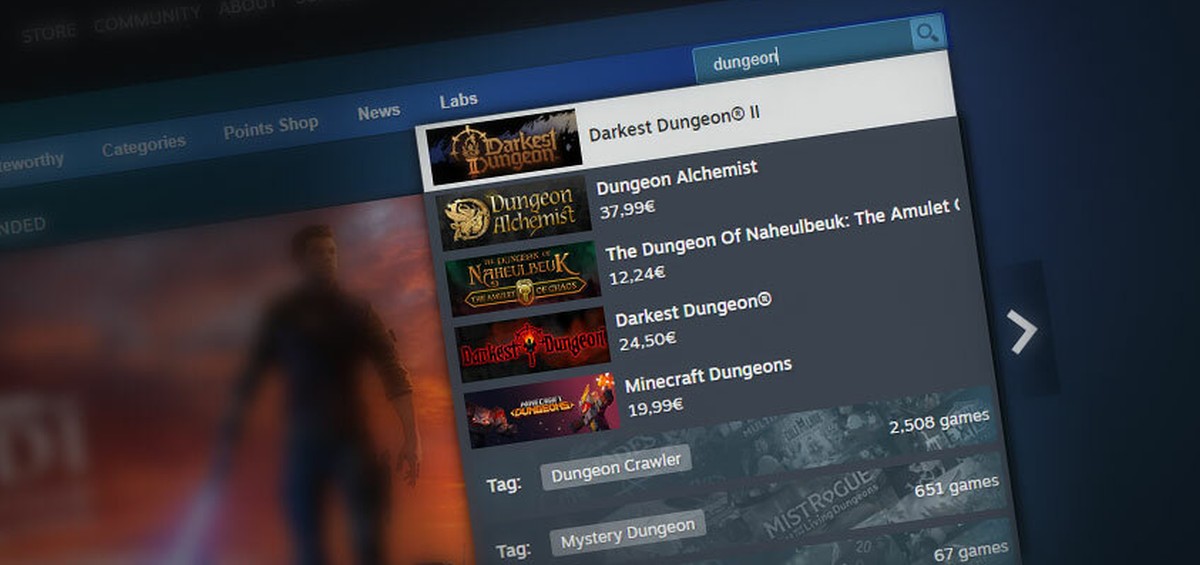The height and width of the screenshot is (565, 1200).
Task: Click the '67 games' count
Action: (971, 549)
